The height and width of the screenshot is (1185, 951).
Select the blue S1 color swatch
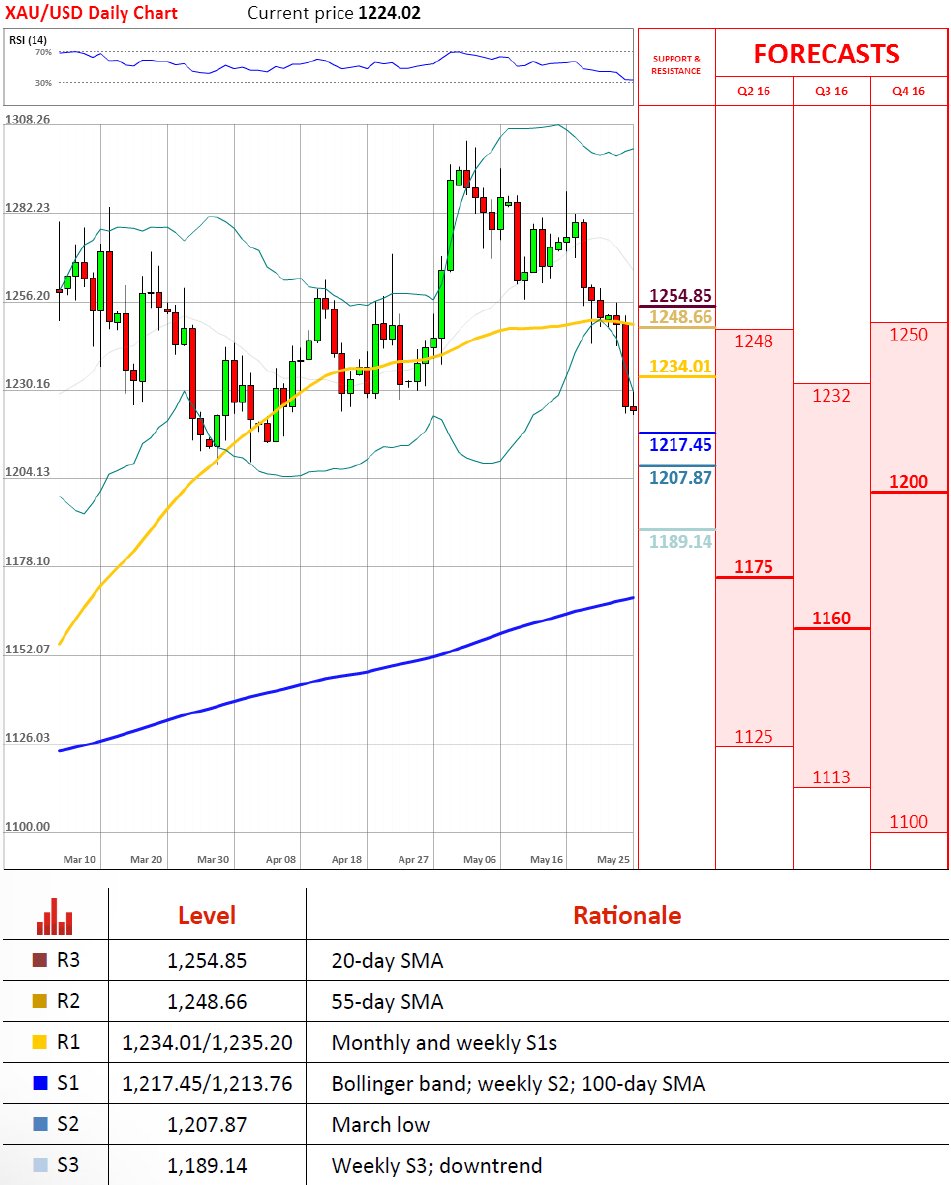40,1083
